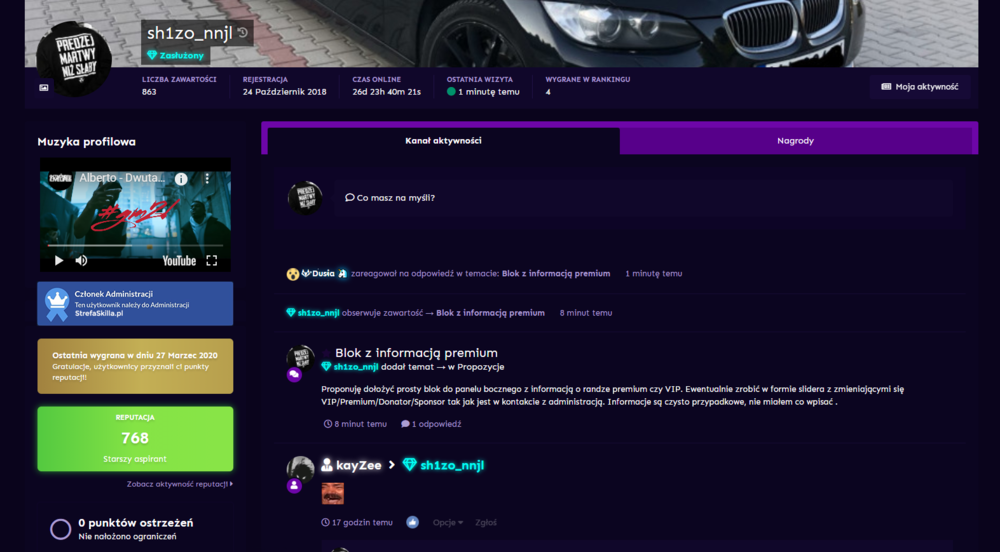Click the 8 minut temu timestamp under the topic
This screenshot has width=1000, height=552.
click(x=355, y=424)
